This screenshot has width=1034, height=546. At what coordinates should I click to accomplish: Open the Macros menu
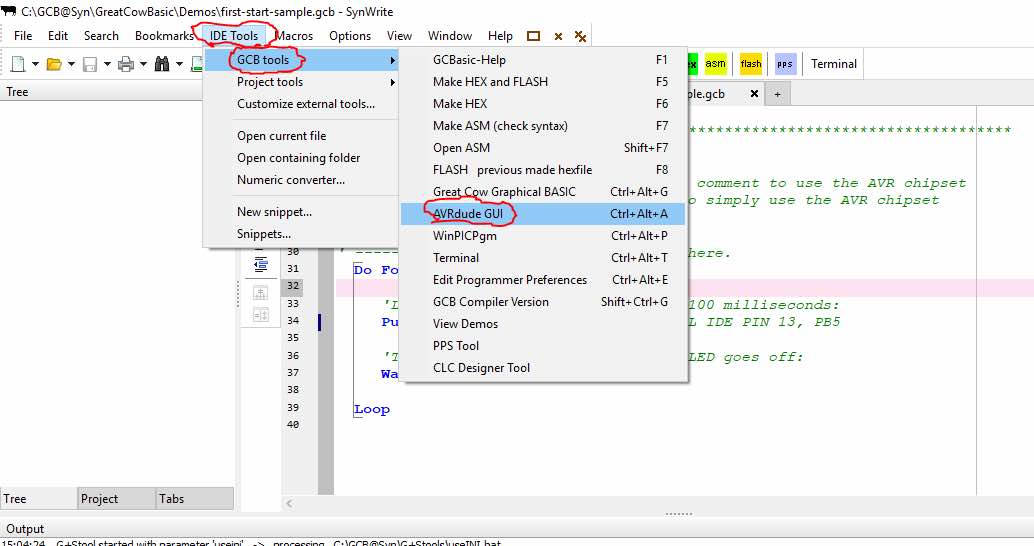[294, 36]
